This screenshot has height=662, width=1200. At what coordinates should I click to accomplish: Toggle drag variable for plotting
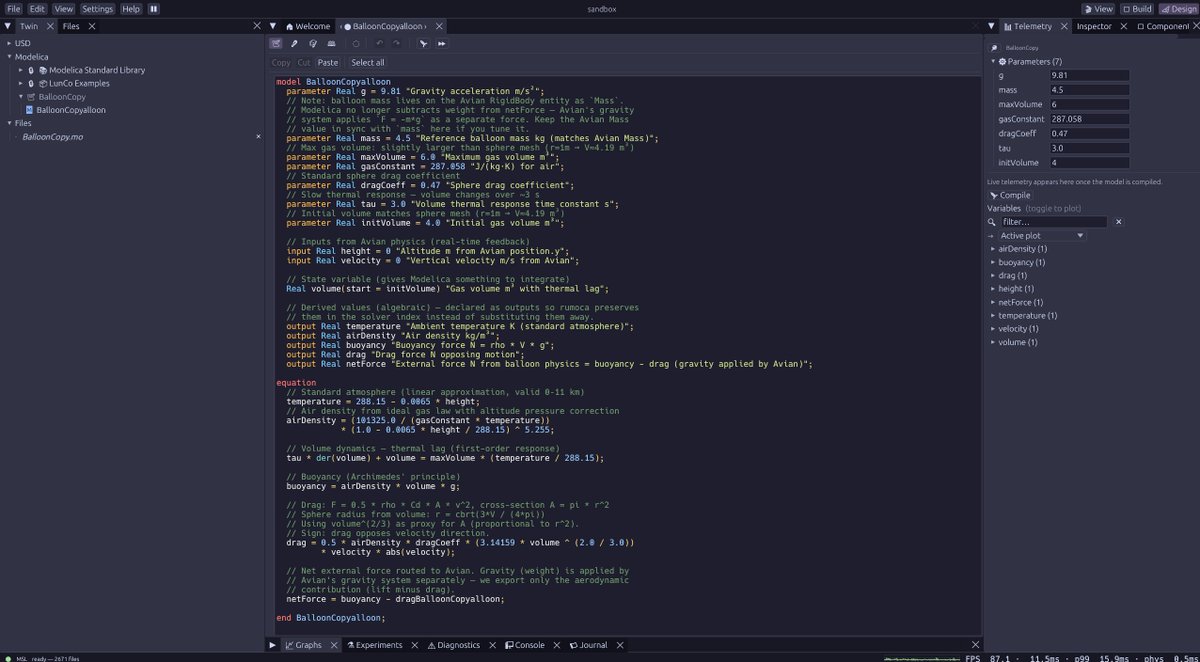pyautogui.click(x=1012, y=275)
